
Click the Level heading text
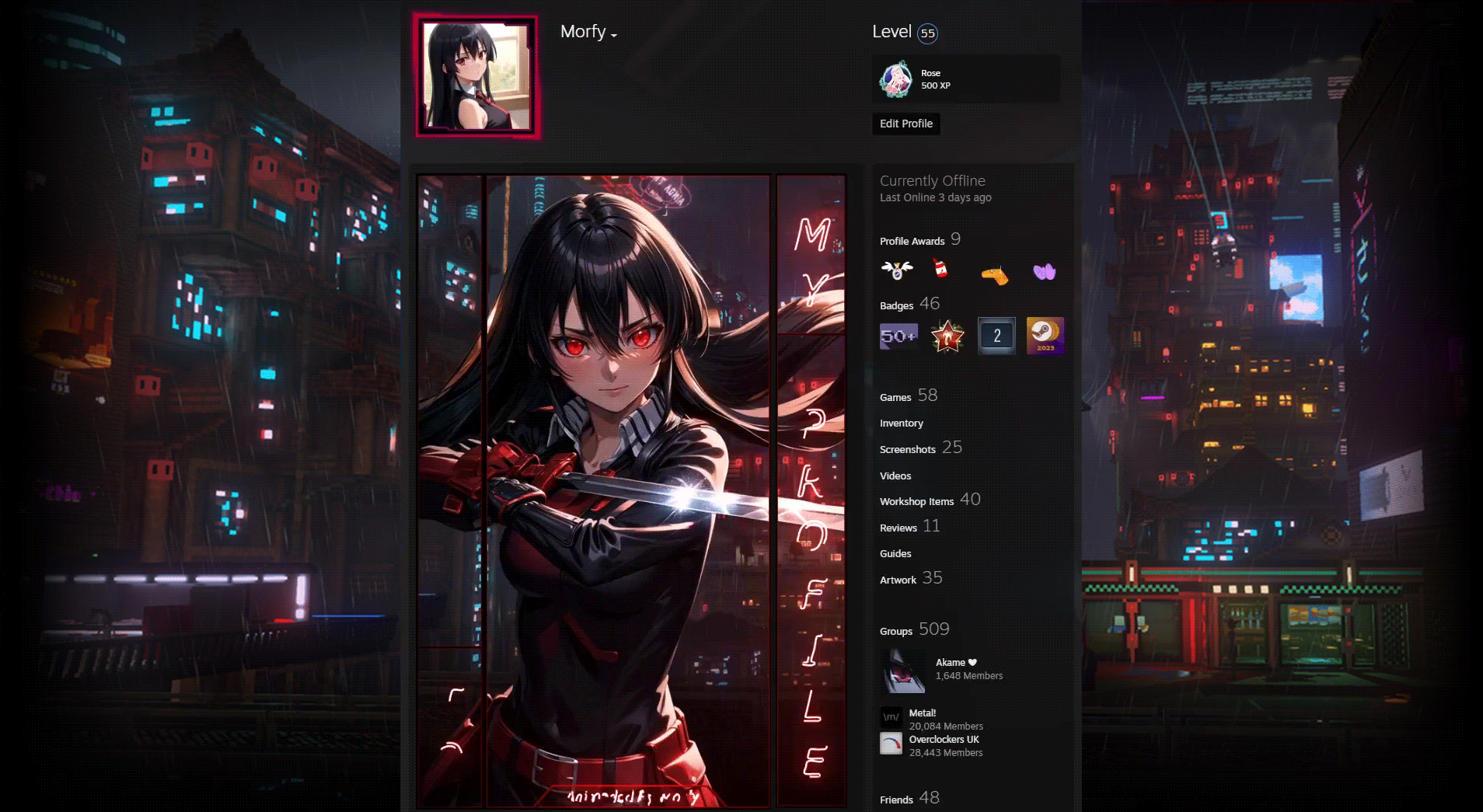(x=892, y=32)
